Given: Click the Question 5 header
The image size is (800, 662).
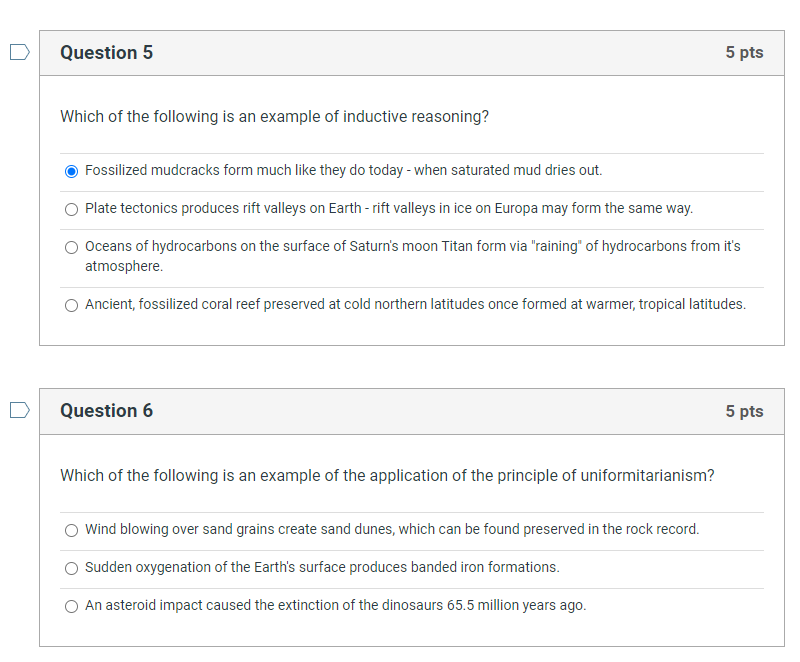Looking at the screenshot, I should click(x=106, y=53).
